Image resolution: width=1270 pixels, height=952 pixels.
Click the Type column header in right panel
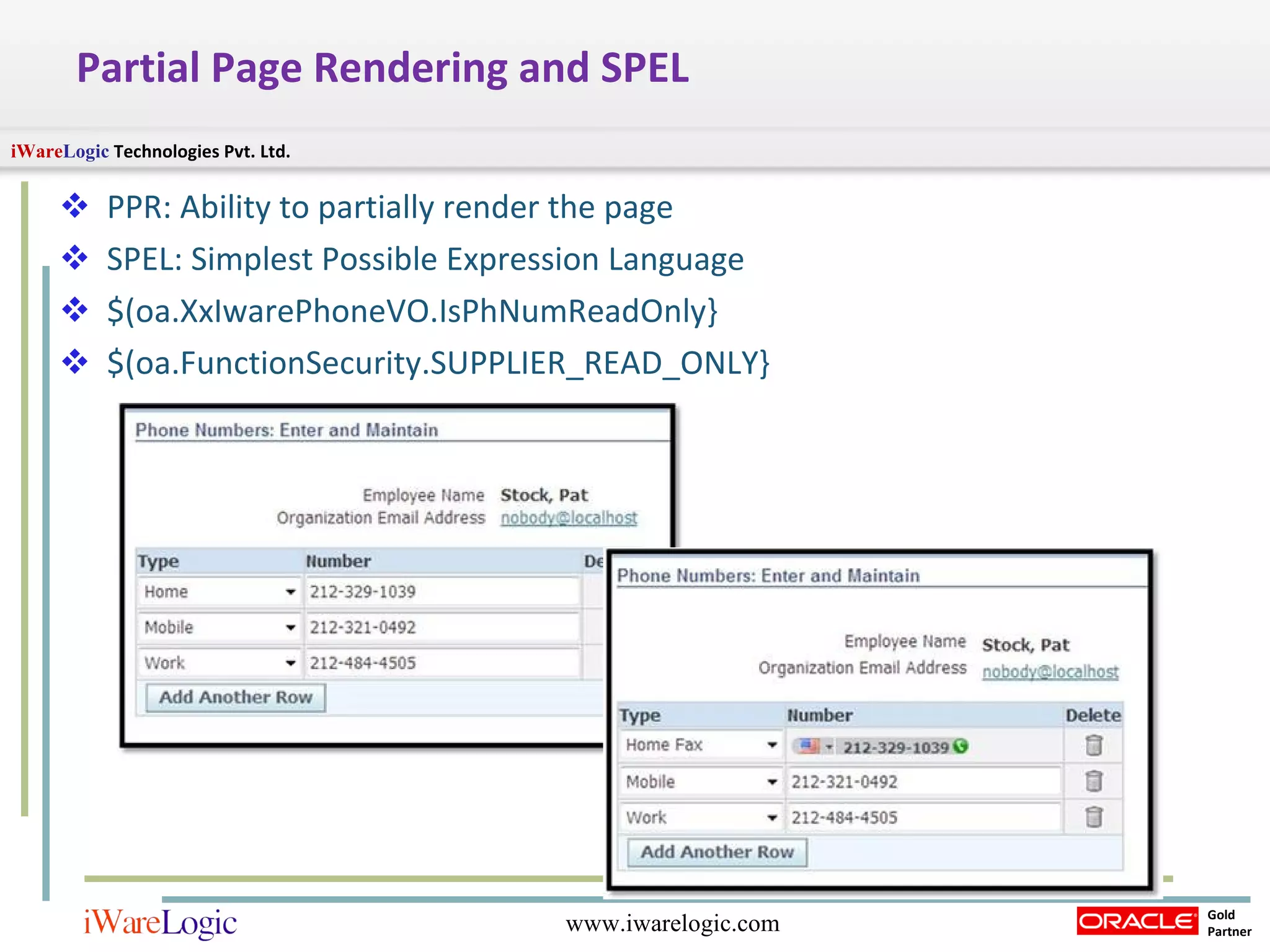pyautogui.click(x=640, y=716)
